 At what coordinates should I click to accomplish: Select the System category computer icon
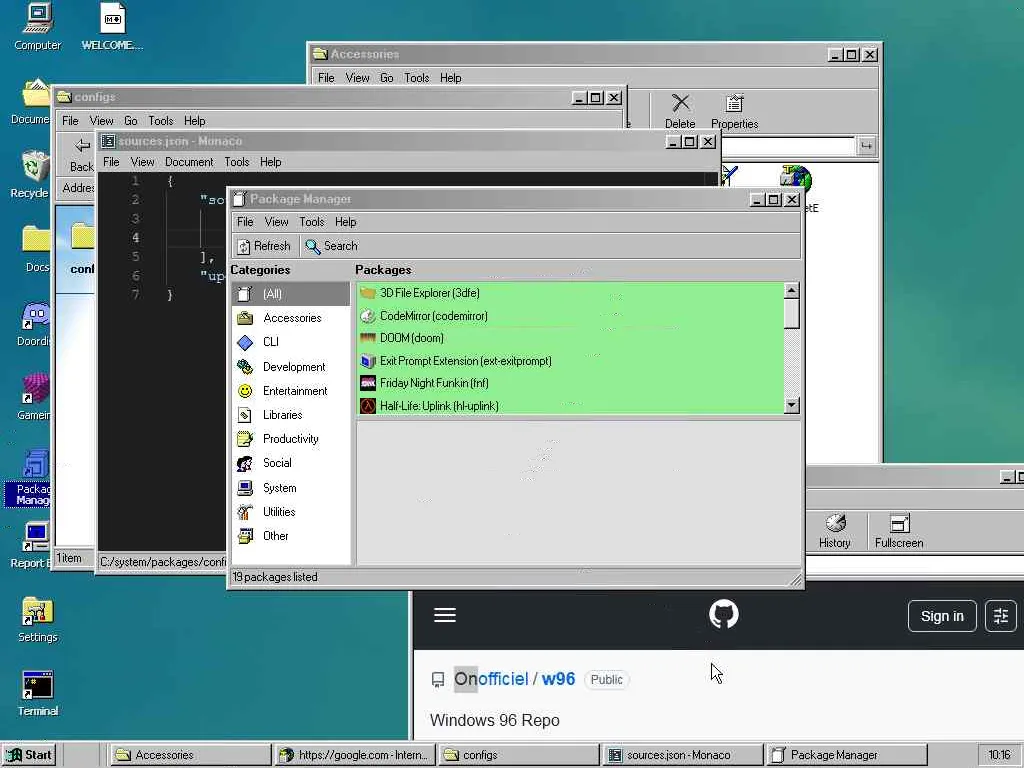point(245,488)
